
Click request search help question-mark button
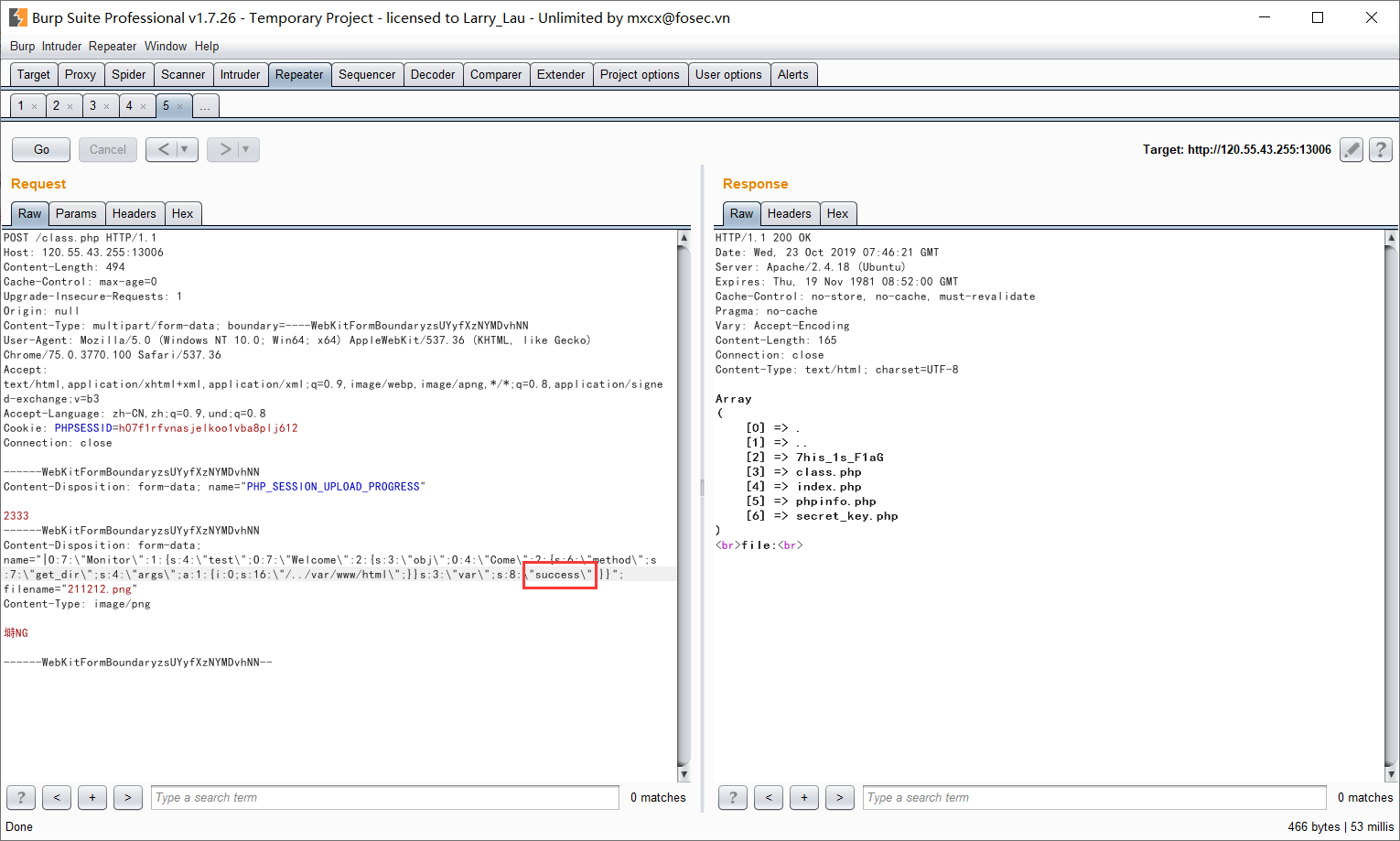[21, 797]
